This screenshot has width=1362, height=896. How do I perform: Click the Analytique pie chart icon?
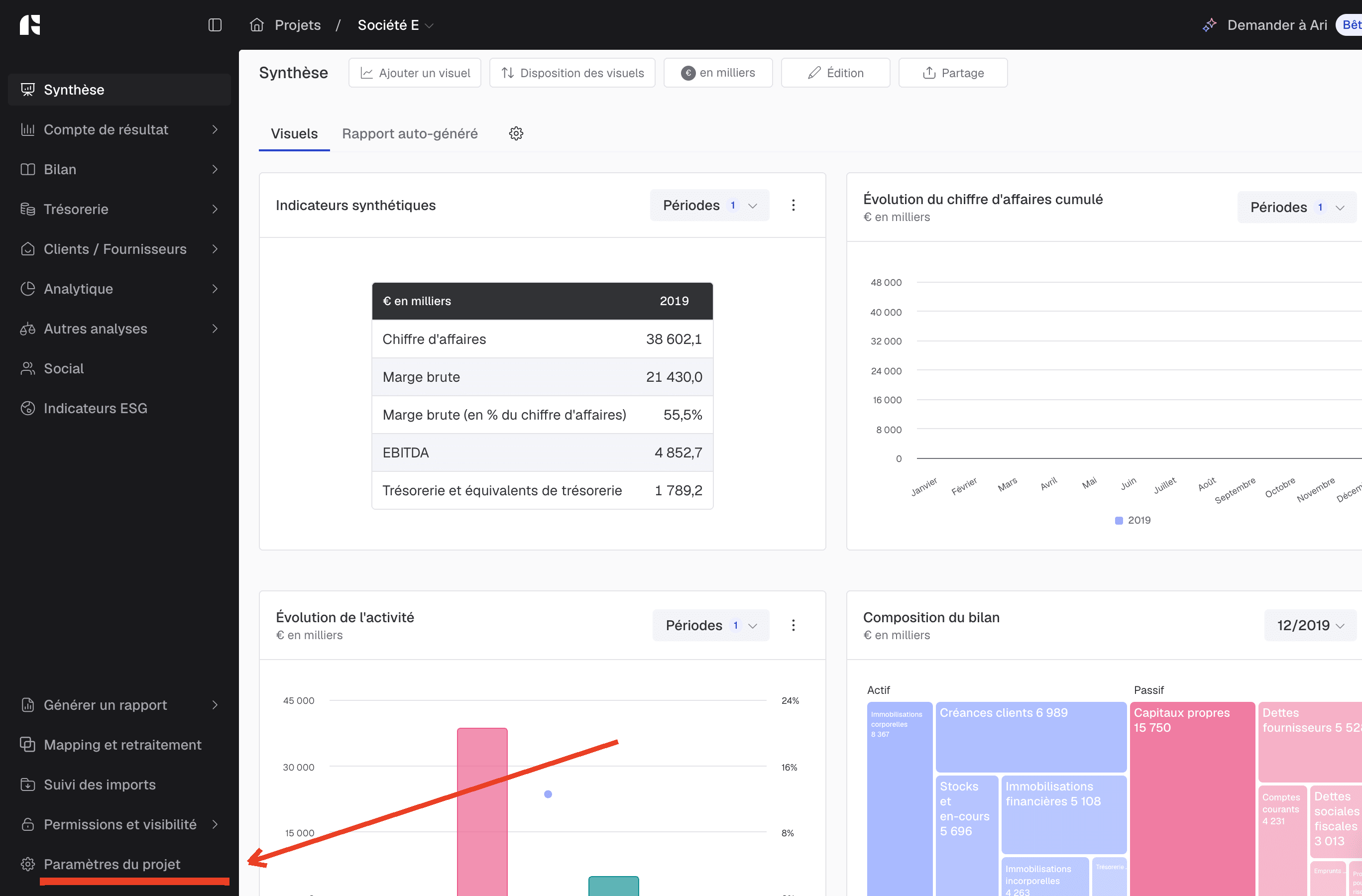pyautogui.click(x=27, y=289)
